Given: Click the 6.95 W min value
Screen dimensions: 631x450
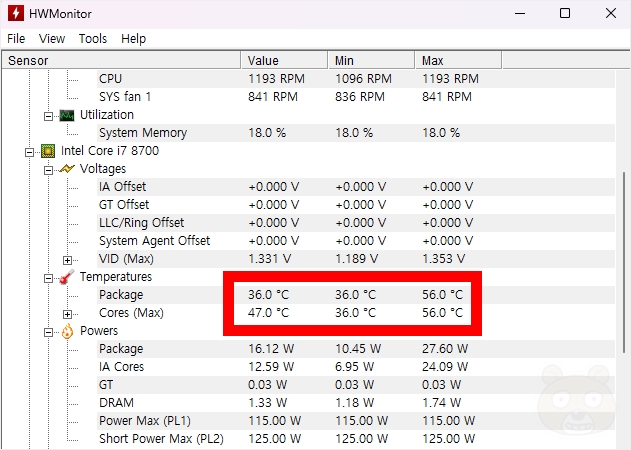Looking at the screenshot, I should [355, 367].
